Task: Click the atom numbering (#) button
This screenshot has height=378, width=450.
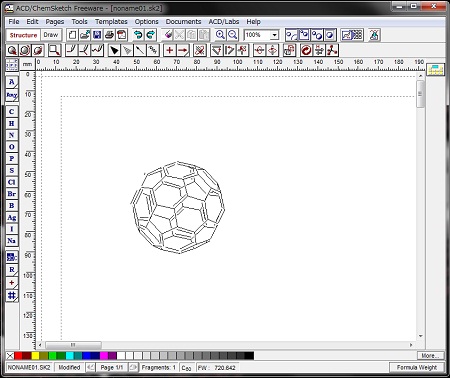Action: point(12,295)
